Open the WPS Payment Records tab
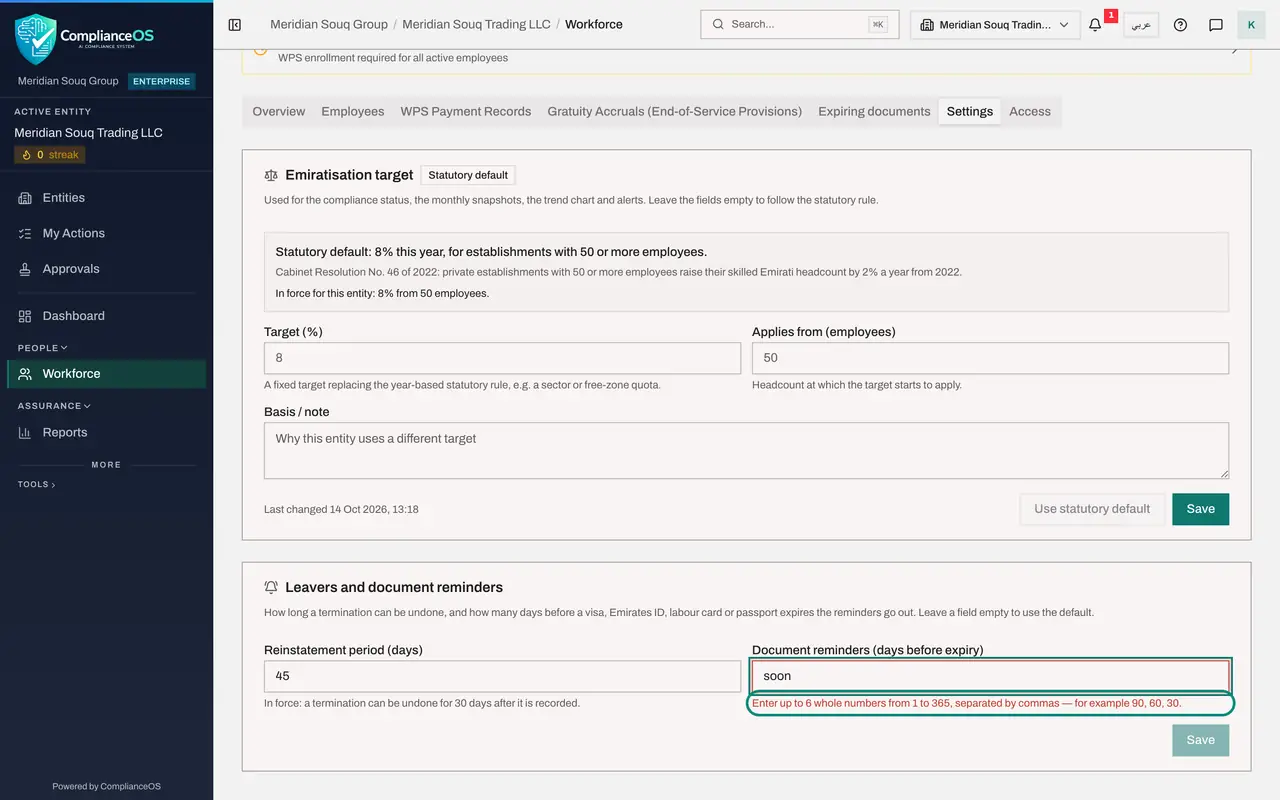 [x=466, y=112]
